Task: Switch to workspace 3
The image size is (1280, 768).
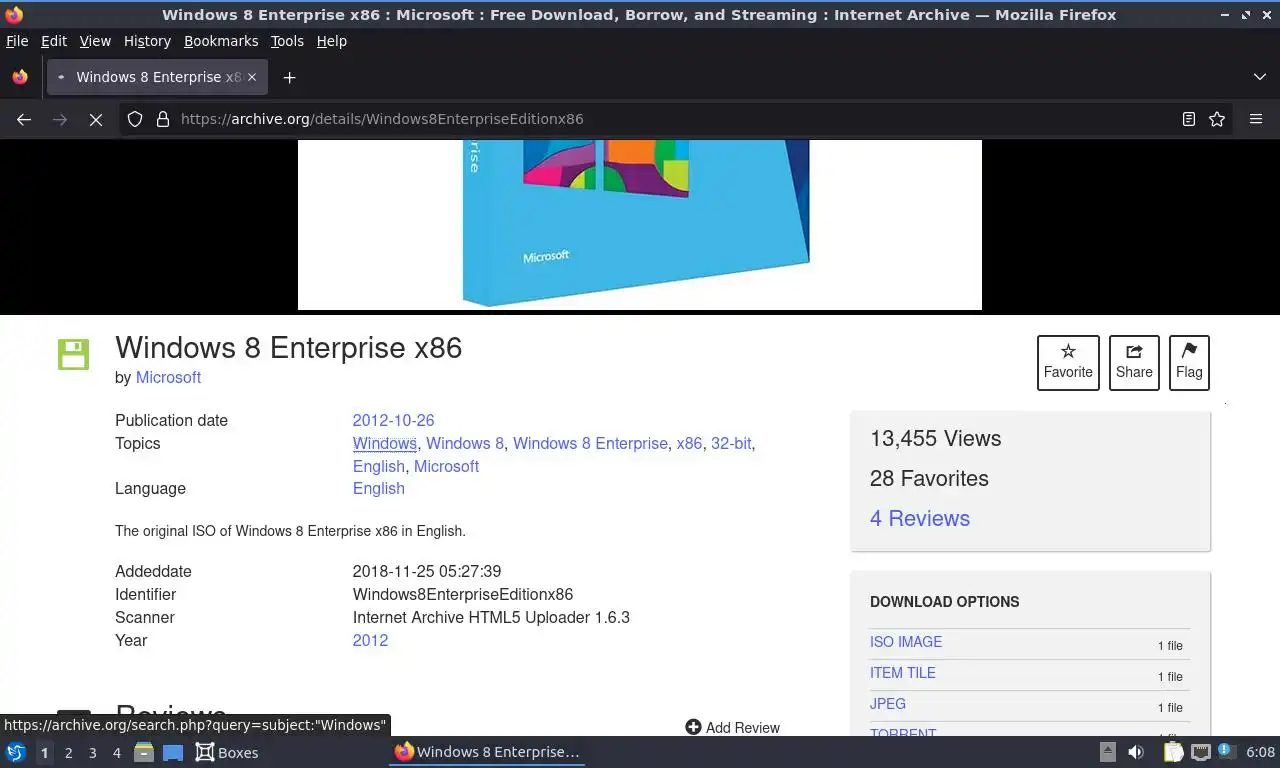Action: pyautogui.click(x=92, y=753)
